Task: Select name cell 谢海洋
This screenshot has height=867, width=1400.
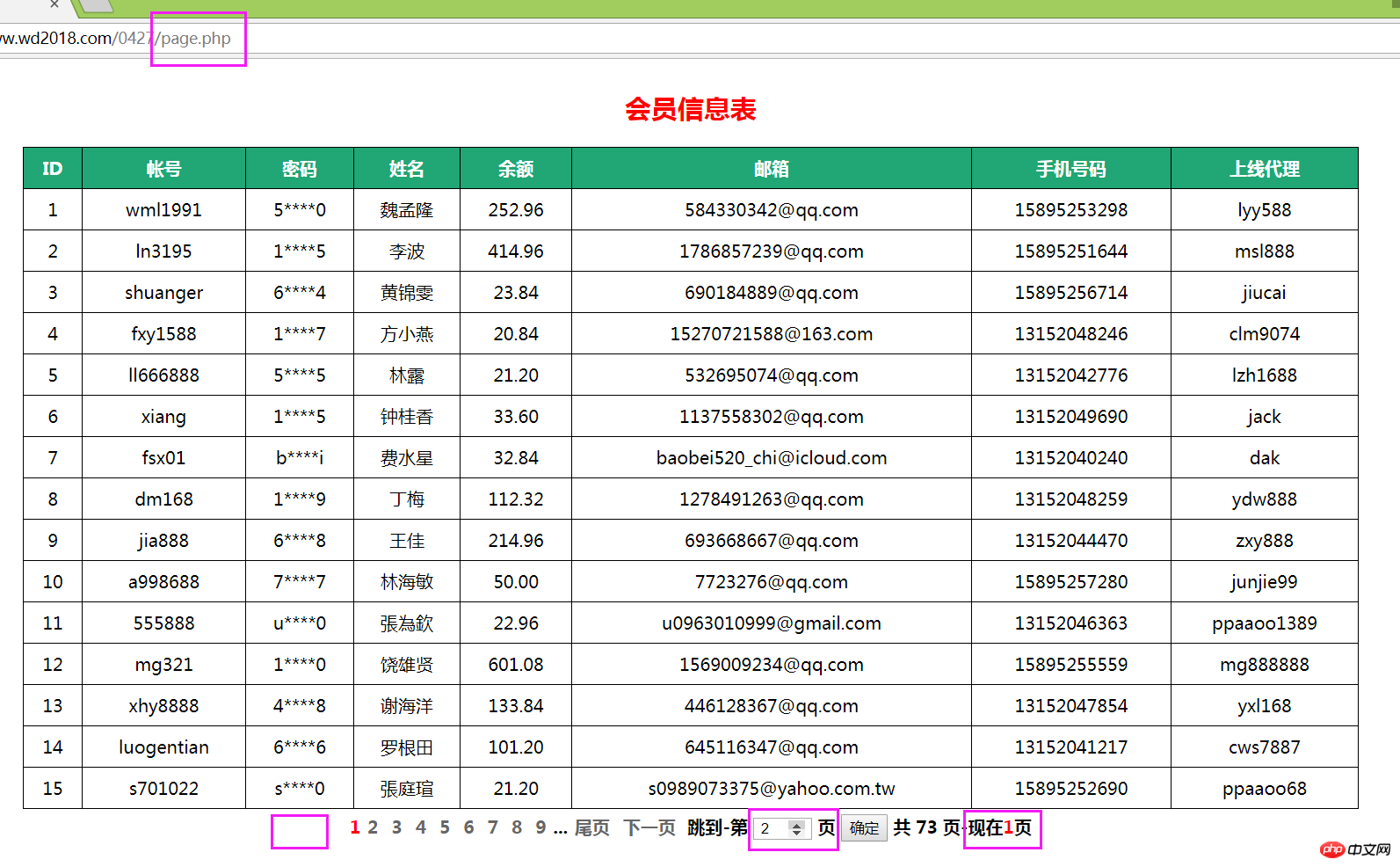Action: pos(407,706)
